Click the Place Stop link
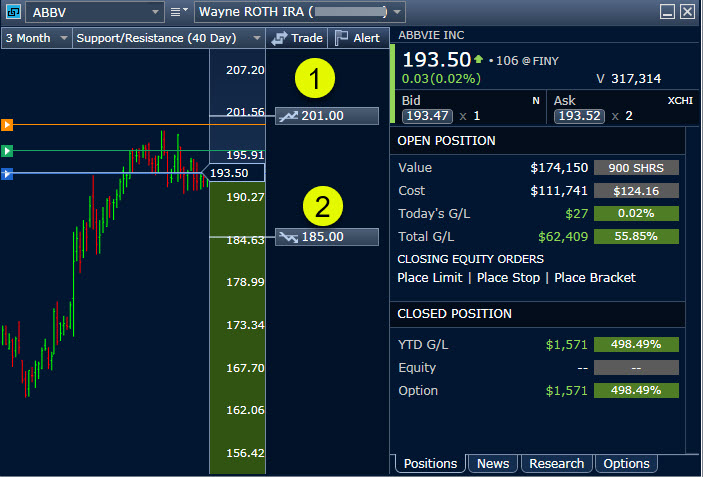703x477 pixels. click(x=511, y=277)
